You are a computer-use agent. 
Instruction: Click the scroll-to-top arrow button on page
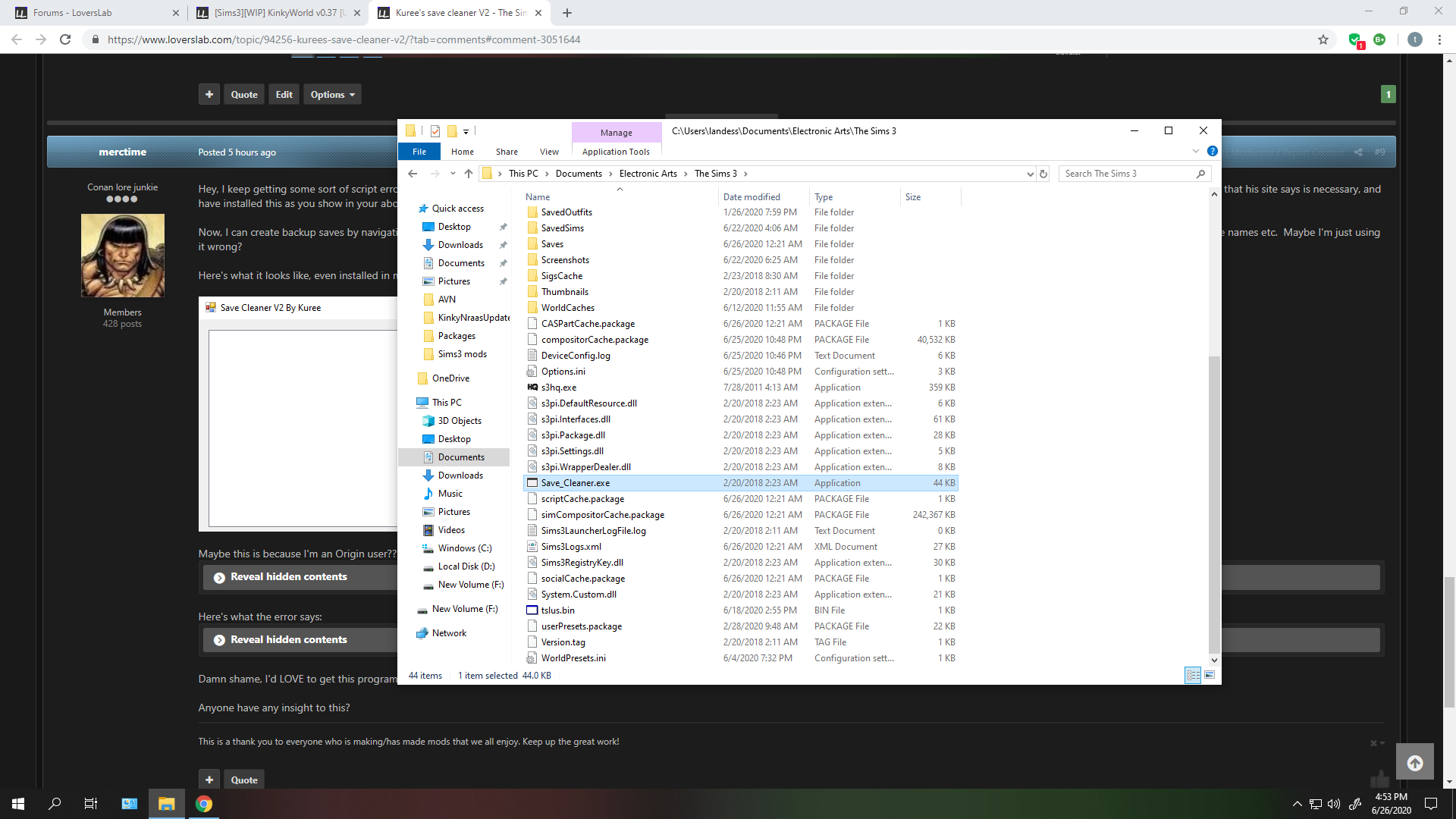(x=1415, y=763)
